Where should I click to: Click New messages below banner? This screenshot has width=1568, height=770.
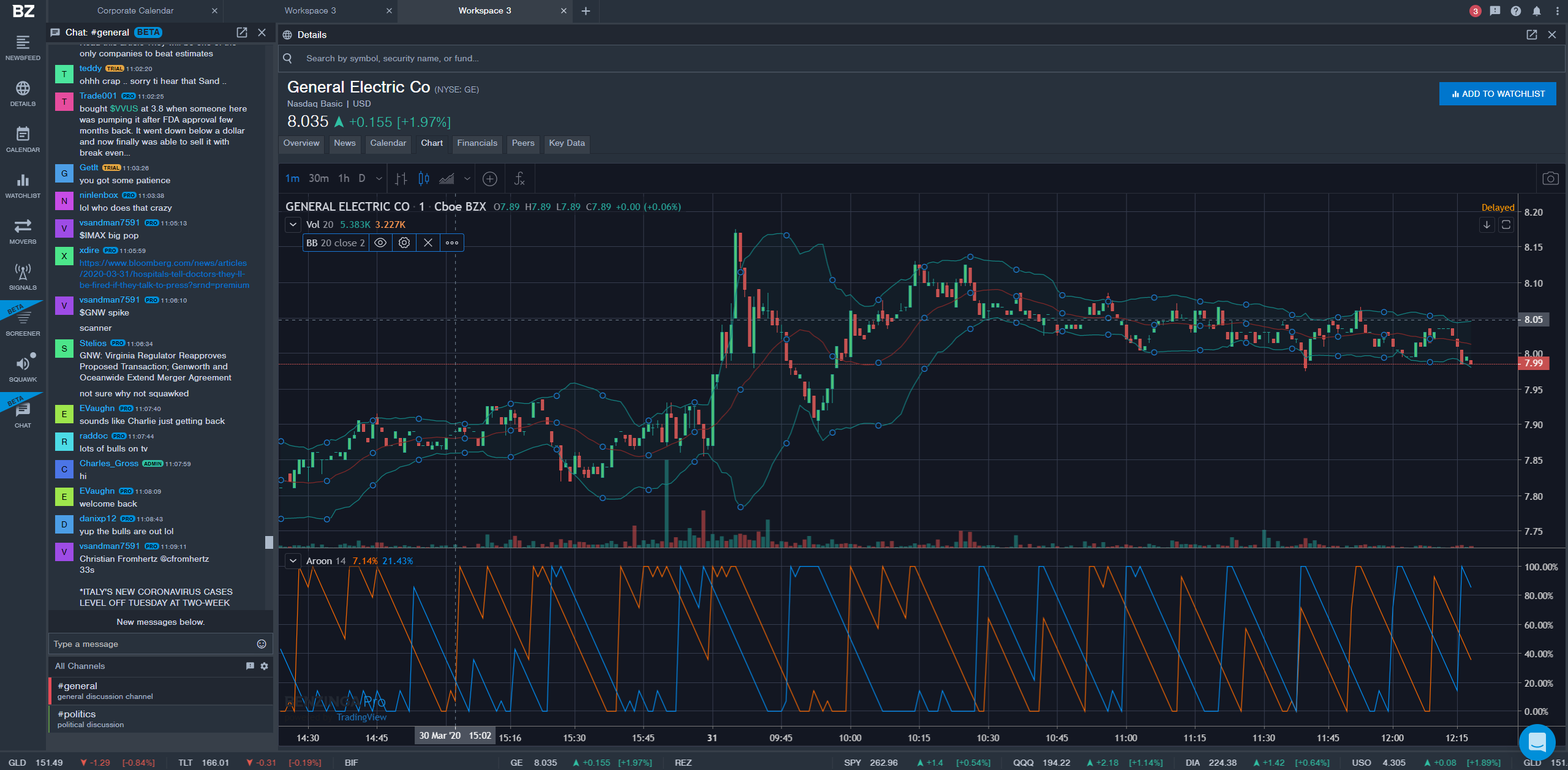pyautogui.click(x=160, y=622)
